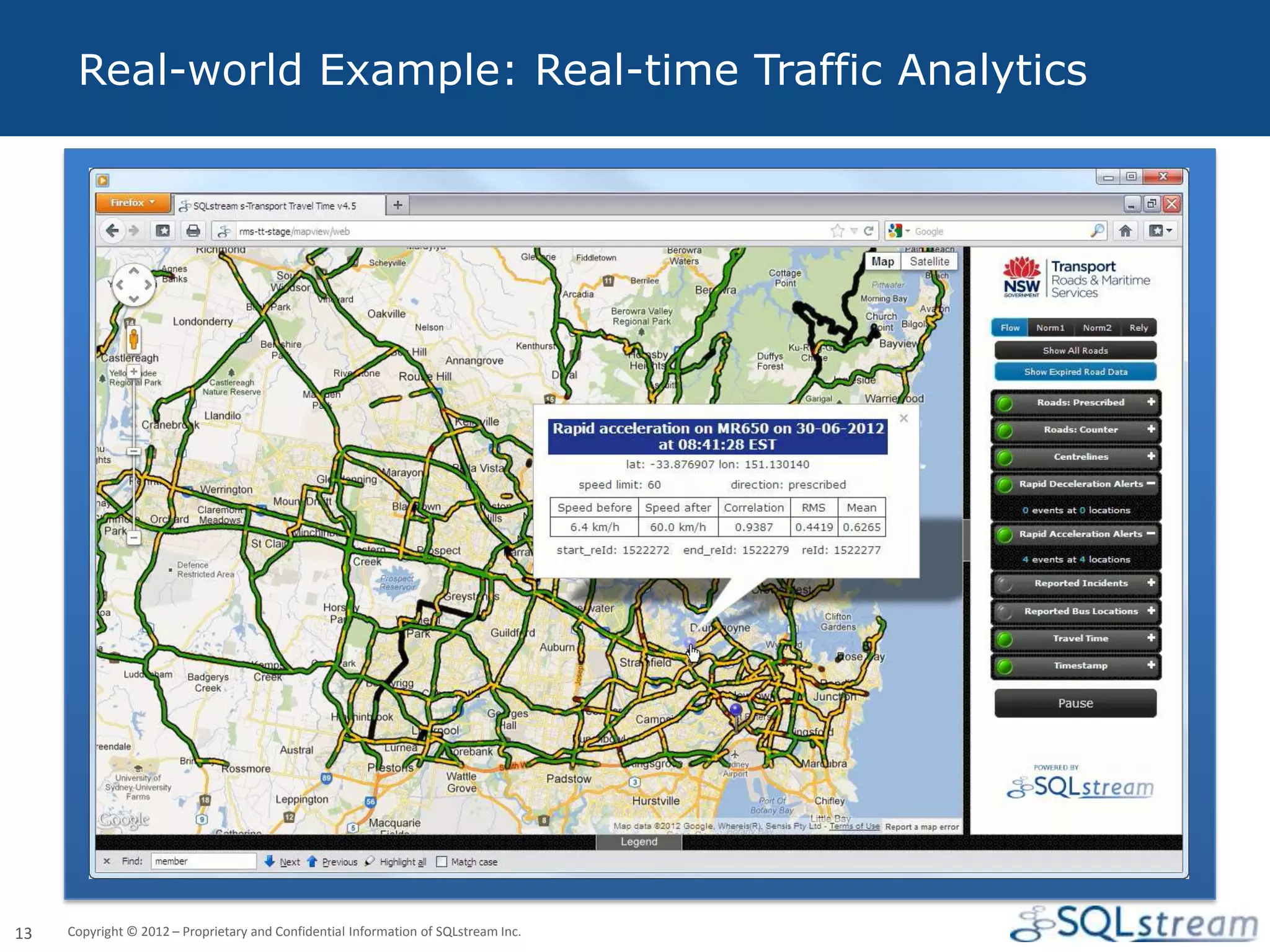The height and width of the screenshot is (952, 1270).
Task: Expand the Reported Incidents panel
Action: 1151,583
